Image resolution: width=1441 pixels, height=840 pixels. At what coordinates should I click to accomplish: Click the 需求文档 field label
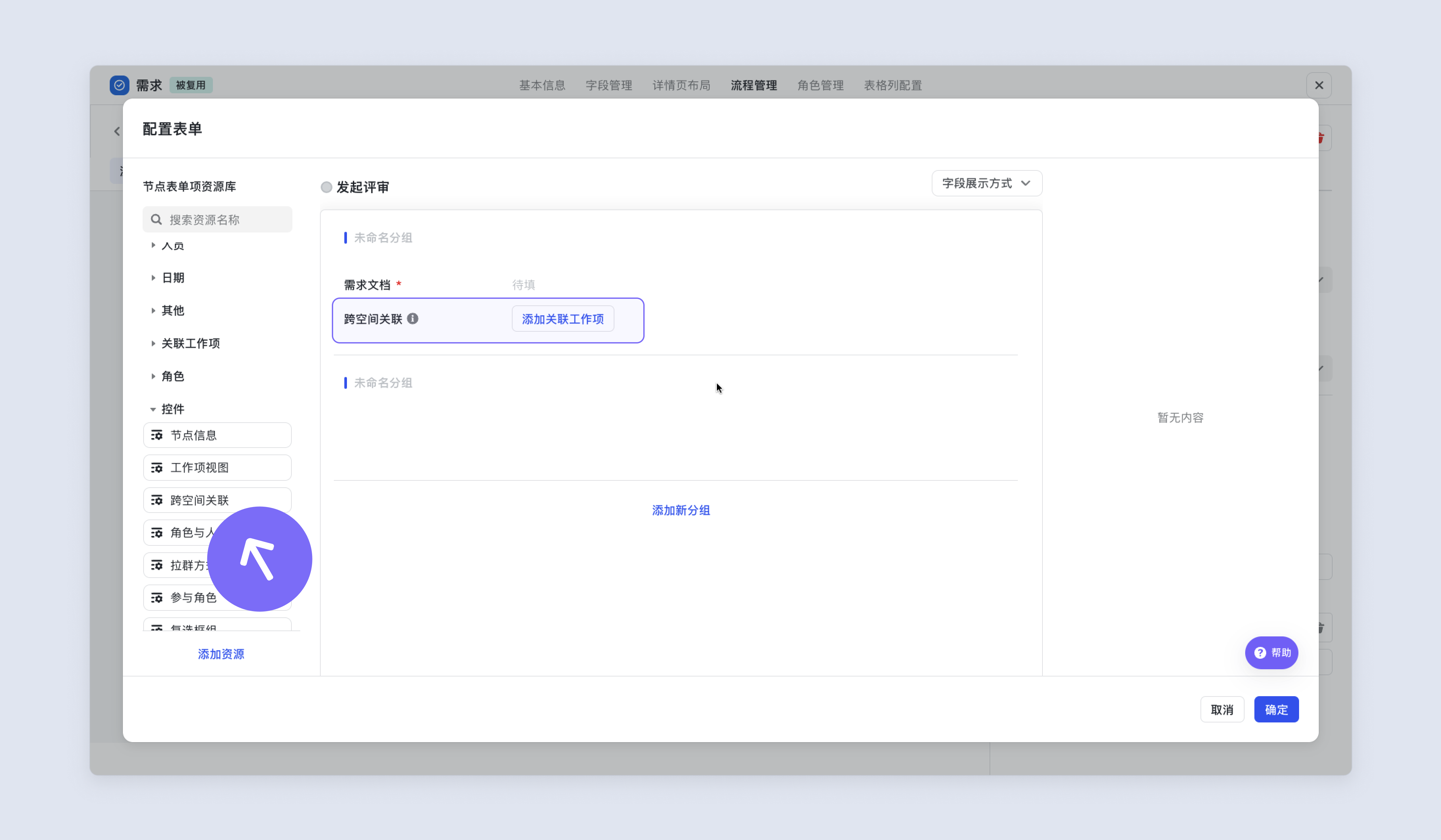367,285
